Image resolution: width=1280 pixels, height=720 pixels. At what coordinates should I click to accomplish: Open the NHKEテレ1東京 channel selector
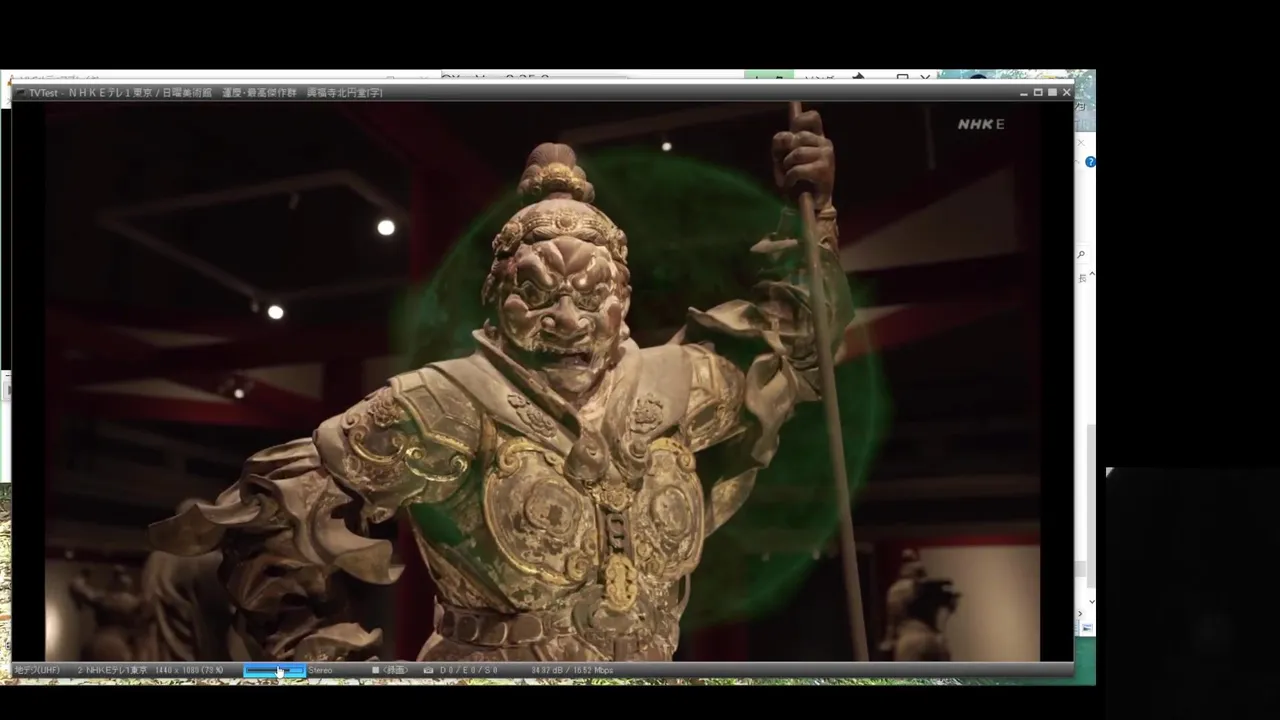coord(112,670)
